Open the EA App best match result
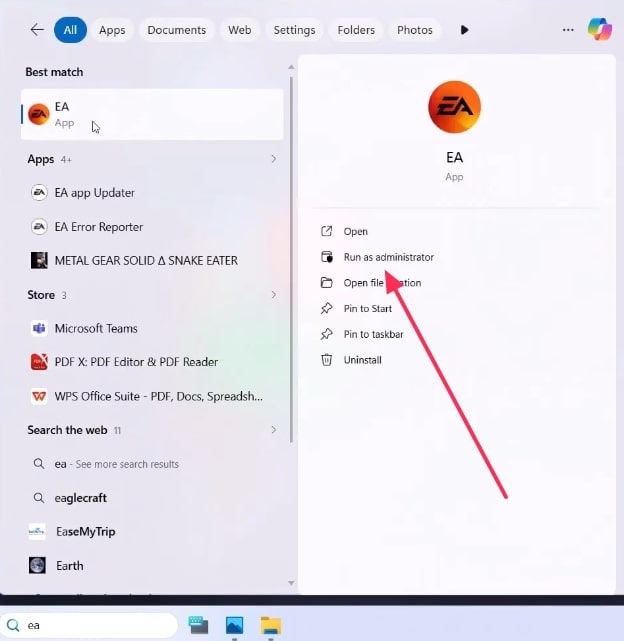Screen dimensions: 624x641 (x=152, y=114)
